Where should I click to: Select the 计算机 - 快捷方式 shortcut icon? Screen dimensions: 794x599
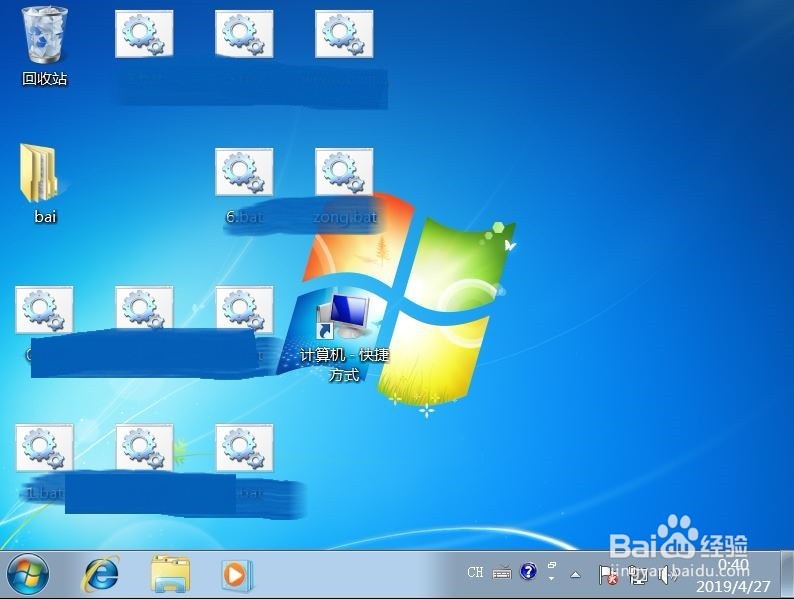(344, 337)
